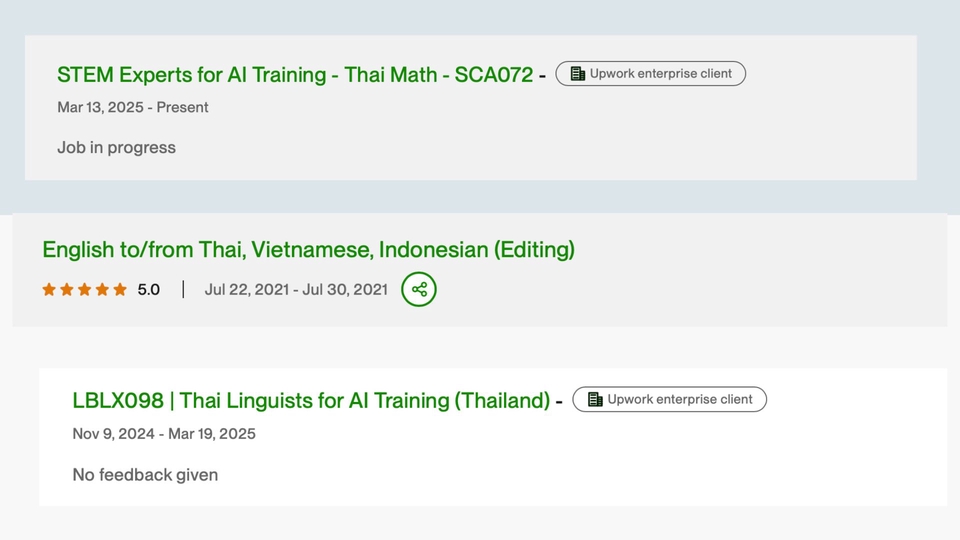The height and width of the screenshot is (540, 960).
Task: Open the English to/from Thai, Vietnamese, Indonesian job
Action: [308, 249]
